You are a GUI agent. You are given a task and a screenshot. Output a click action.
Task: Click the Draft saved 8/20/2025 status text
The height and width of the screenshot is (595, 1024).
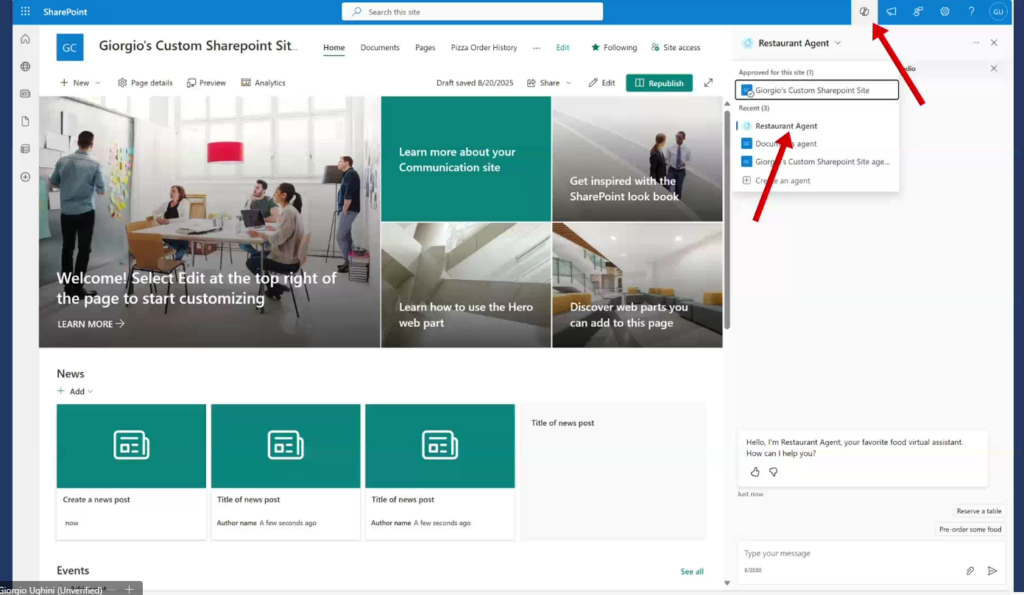coord(475,83)
